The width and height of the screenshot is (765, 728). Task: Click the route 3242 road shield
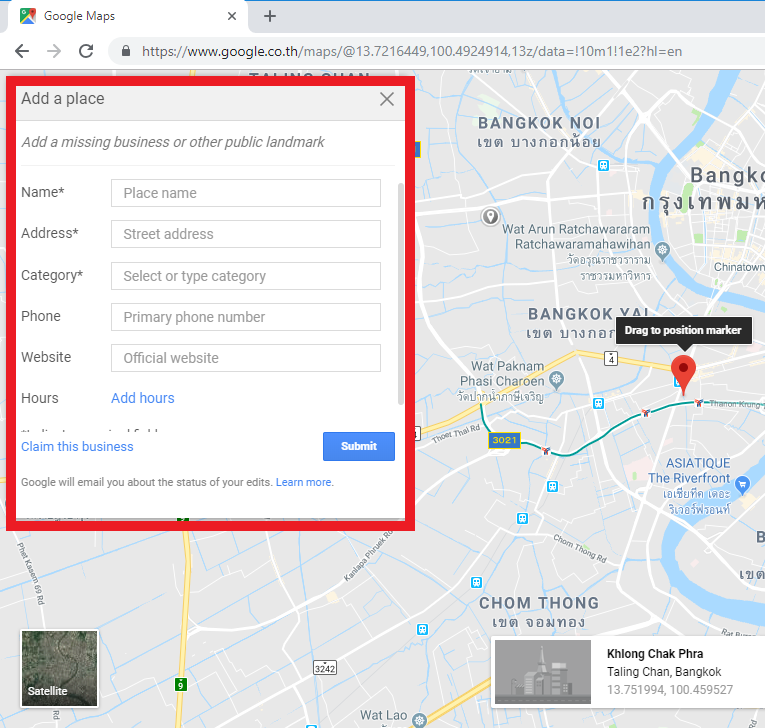(325, 668)
